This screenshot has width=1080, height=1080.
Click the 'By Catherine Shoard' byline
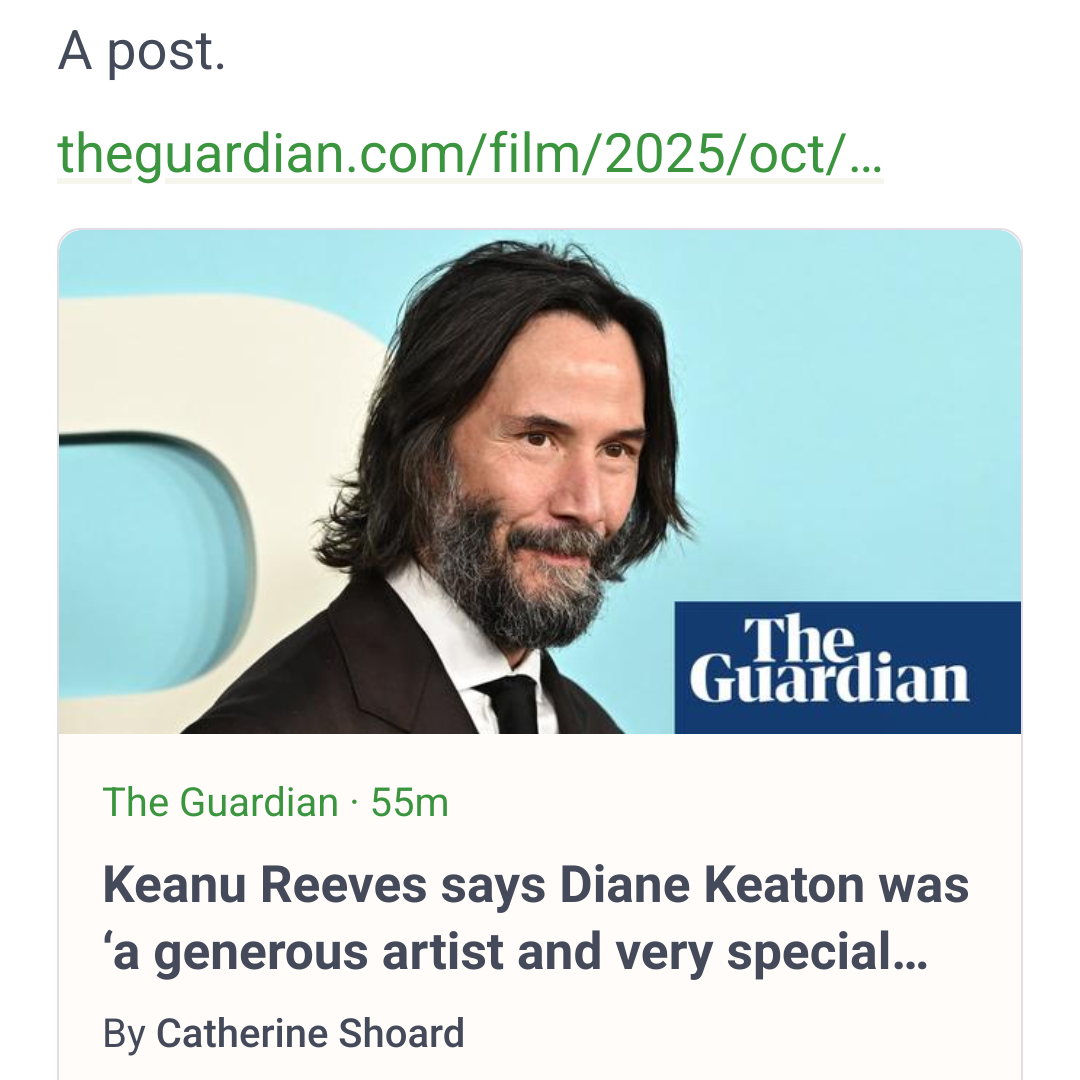(x=283, y=1033)
